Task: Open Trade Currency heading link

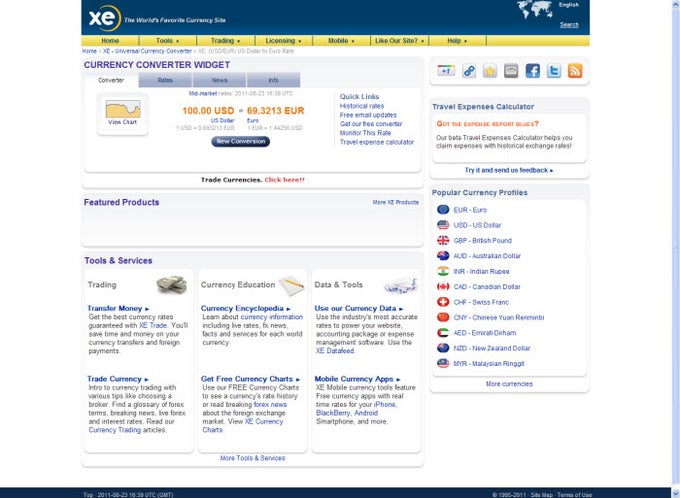Action: click(118, 379)
